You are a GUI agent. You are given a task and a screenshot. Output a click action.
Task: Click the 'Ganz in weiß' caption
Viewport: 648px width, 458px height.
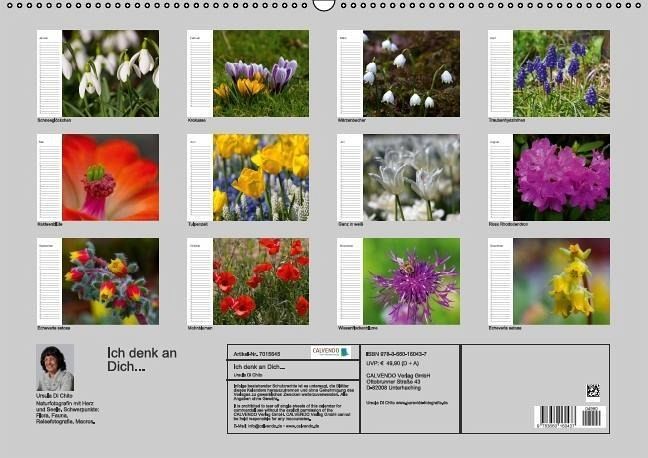point(350,224)
